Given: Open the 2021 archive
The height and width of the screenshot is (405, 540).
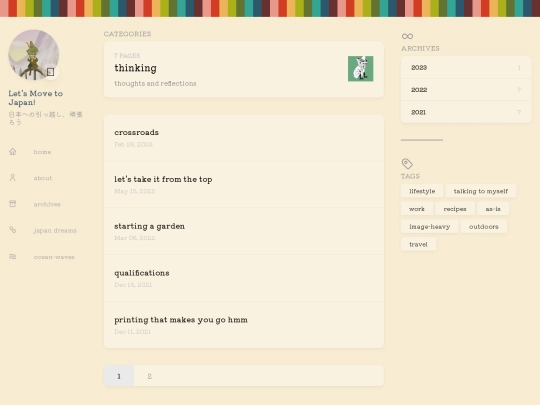Looking at the screenshot, I should click(x=466, y=112).
